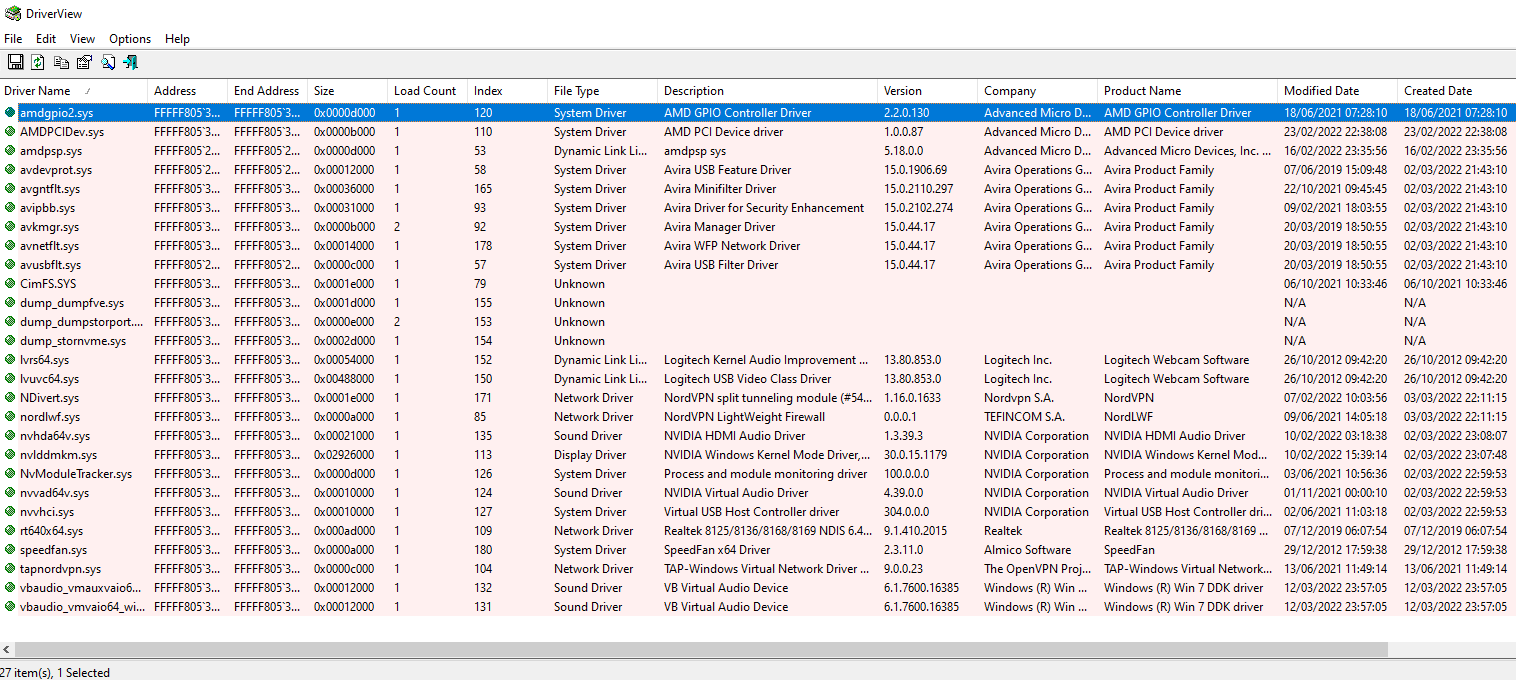Viewport: 1516px width, 680px height.
Task: Click 'TEFINCOM S.A.' company cell
Action: 1025,417
